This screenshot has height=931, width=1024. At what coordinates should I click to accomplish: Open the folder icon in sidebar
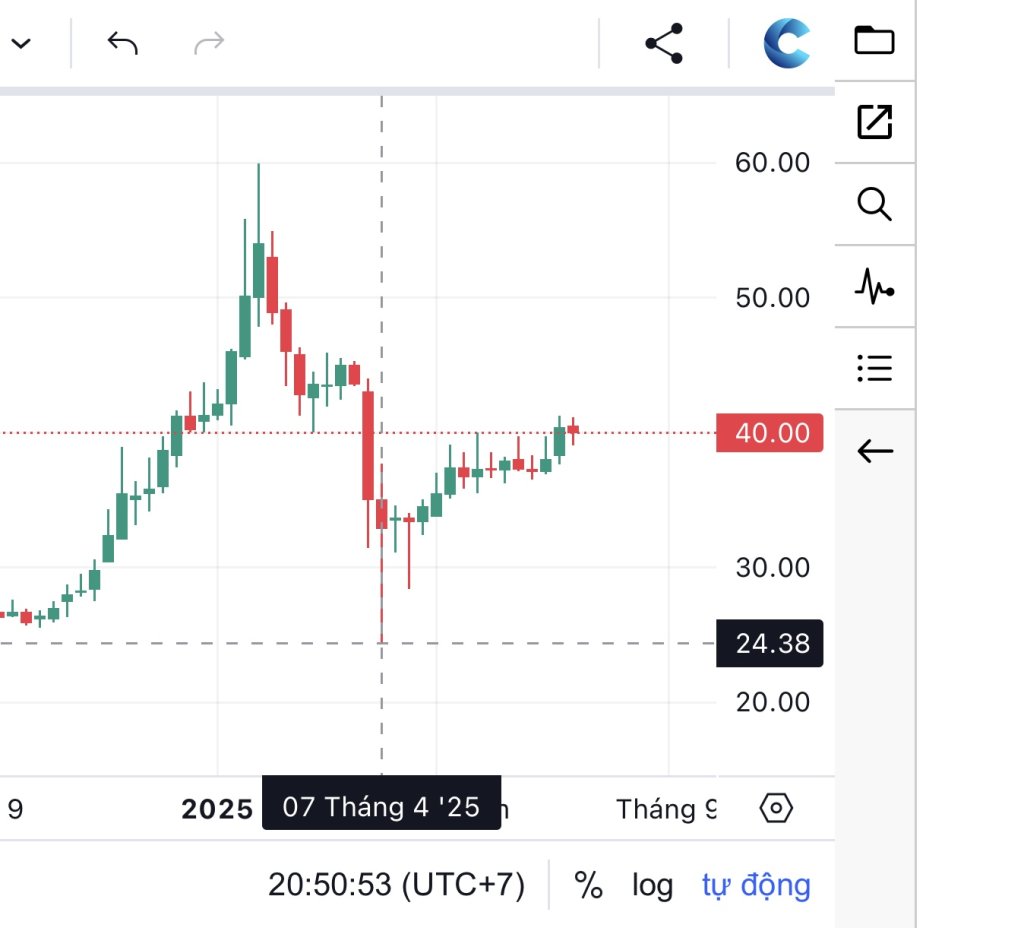pyautogui.click(x=874, y=40)
